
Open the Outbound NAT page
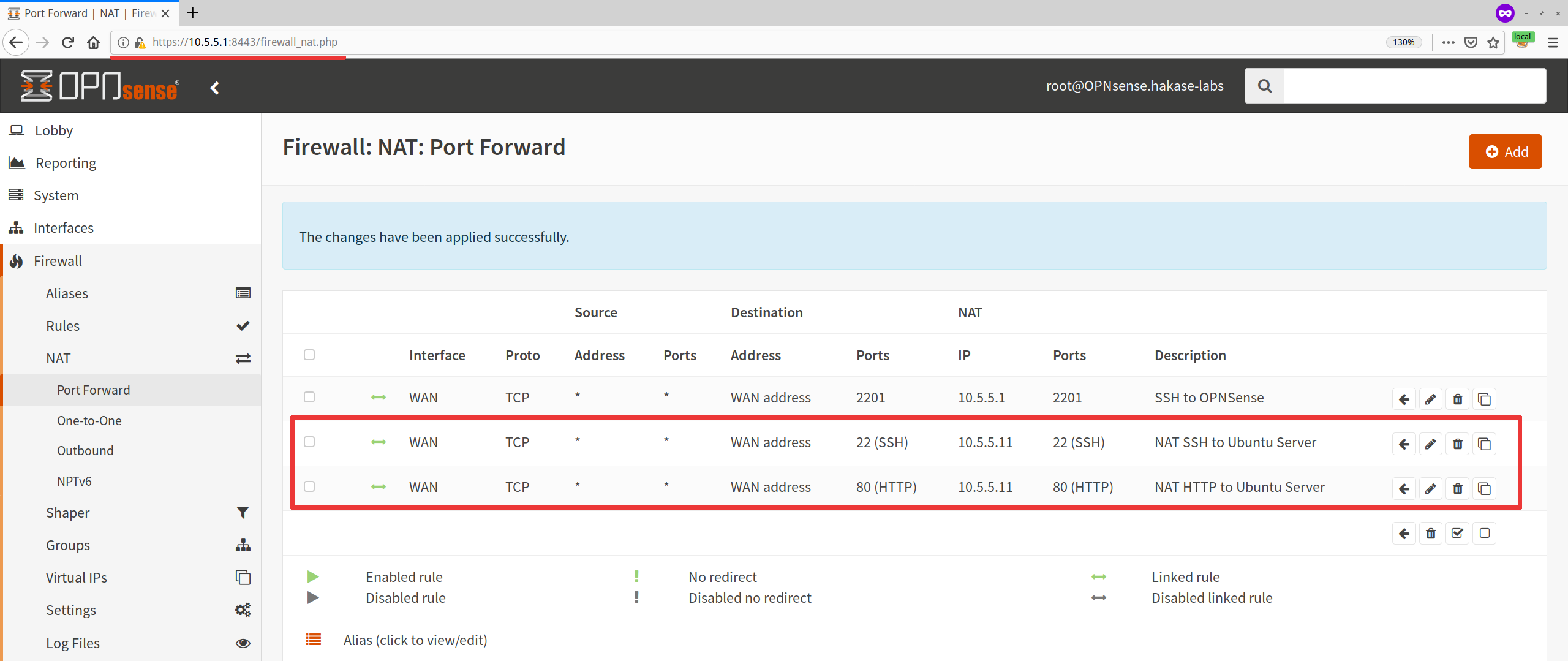[x=85, y=451]
